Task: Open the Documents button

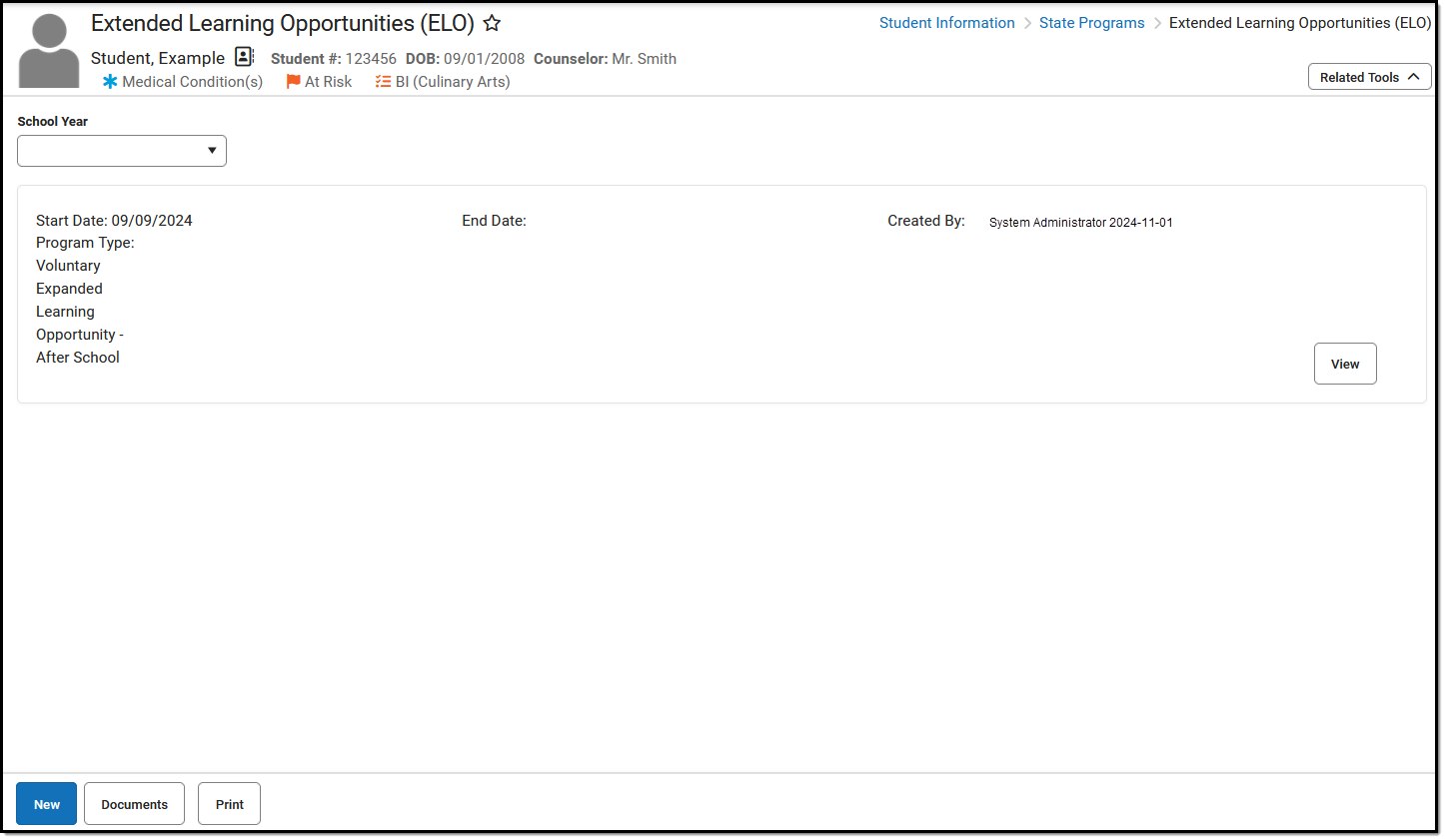Action: 134,804
